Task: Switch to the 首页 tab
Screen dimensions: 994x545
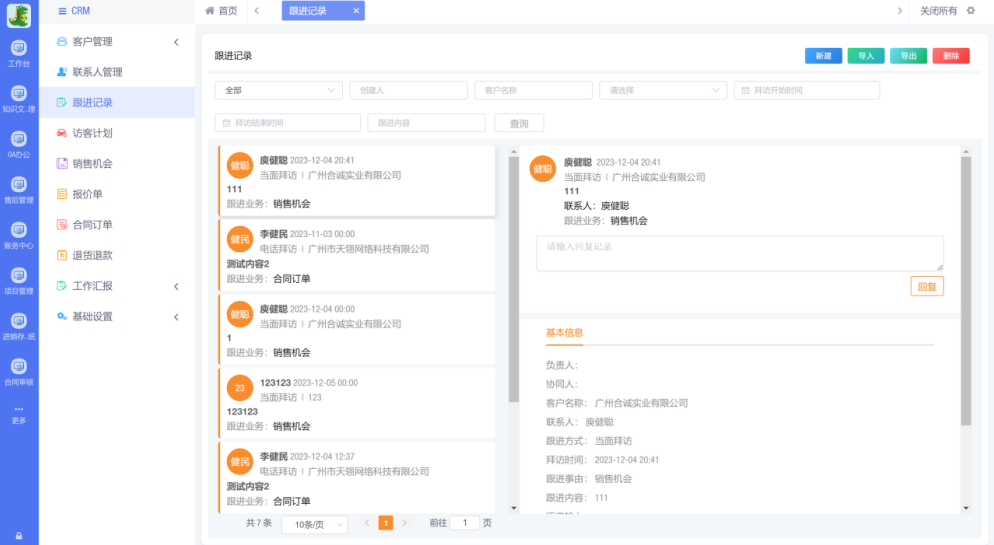Action: click(x=221, y=11)
